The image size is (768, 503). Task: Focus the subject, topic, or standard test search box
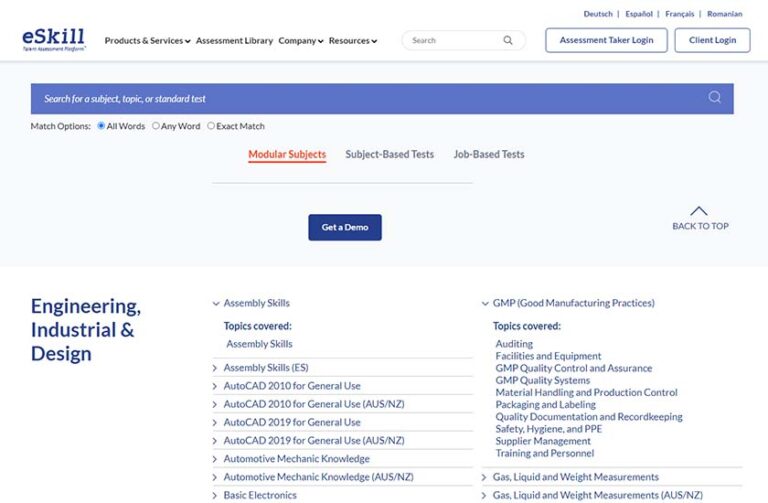[x=382, y=98]
